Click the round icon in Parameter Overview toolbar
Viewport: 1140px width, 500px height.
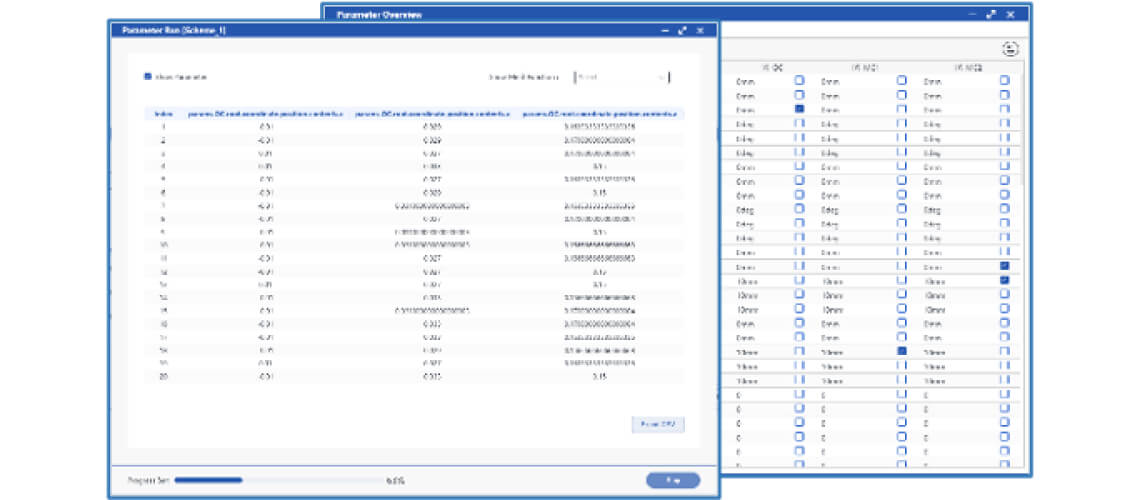[1010, 49]
